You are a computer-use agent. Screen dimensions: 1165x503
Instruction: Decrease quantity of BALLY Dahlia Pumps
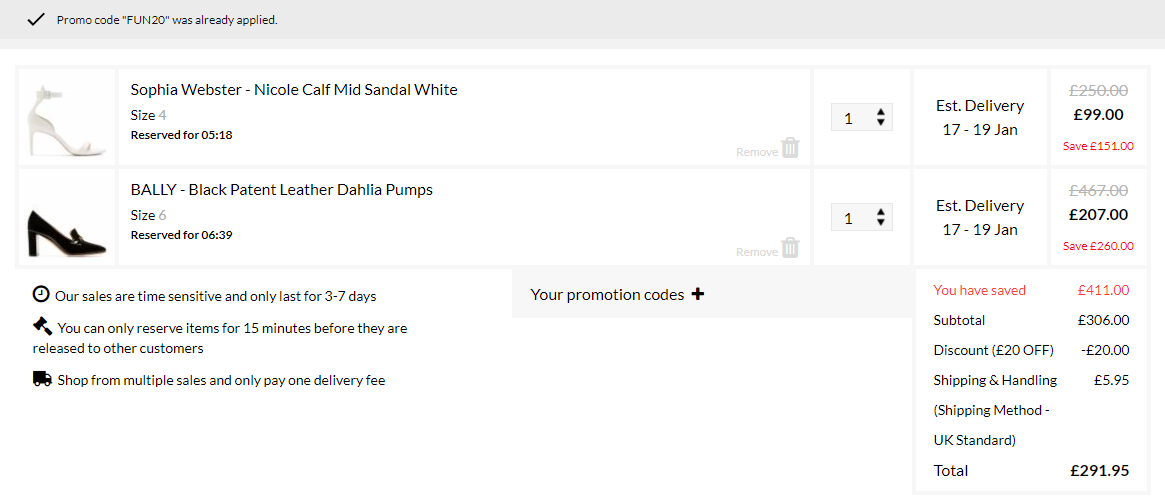click(880, 221)
